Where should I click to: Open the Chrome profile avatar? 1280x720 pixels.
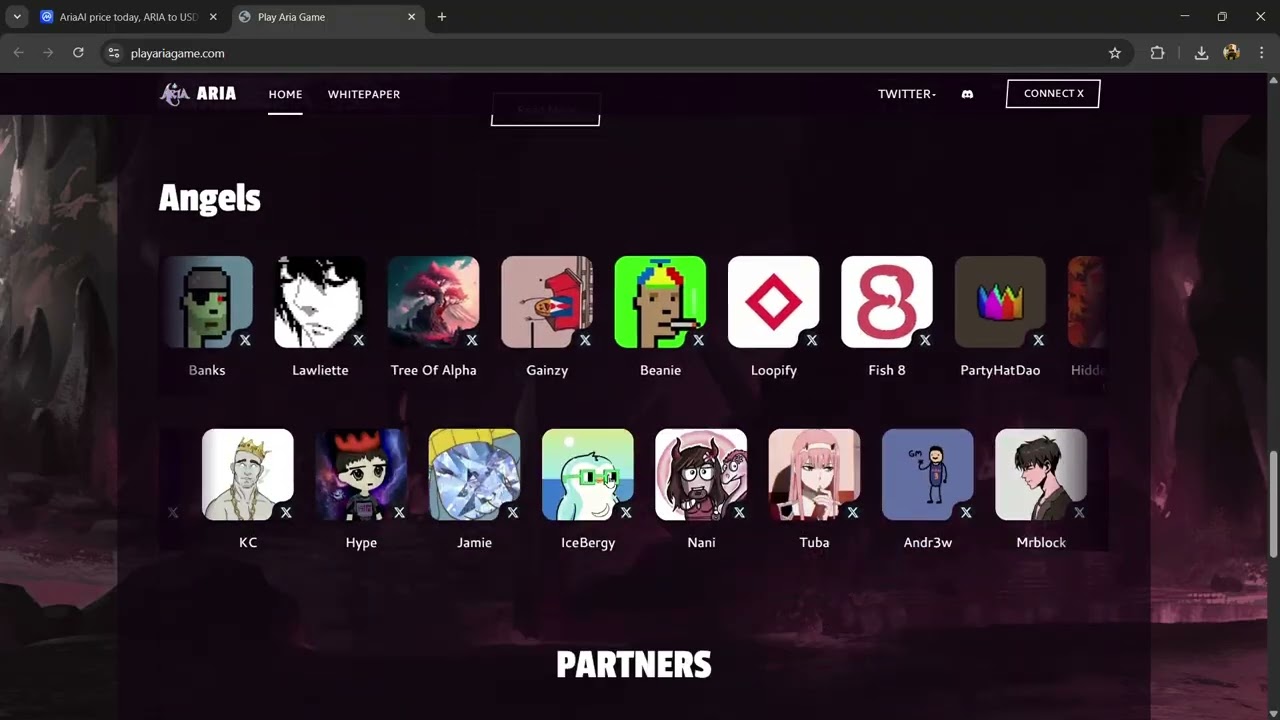tap(1231, 53)
